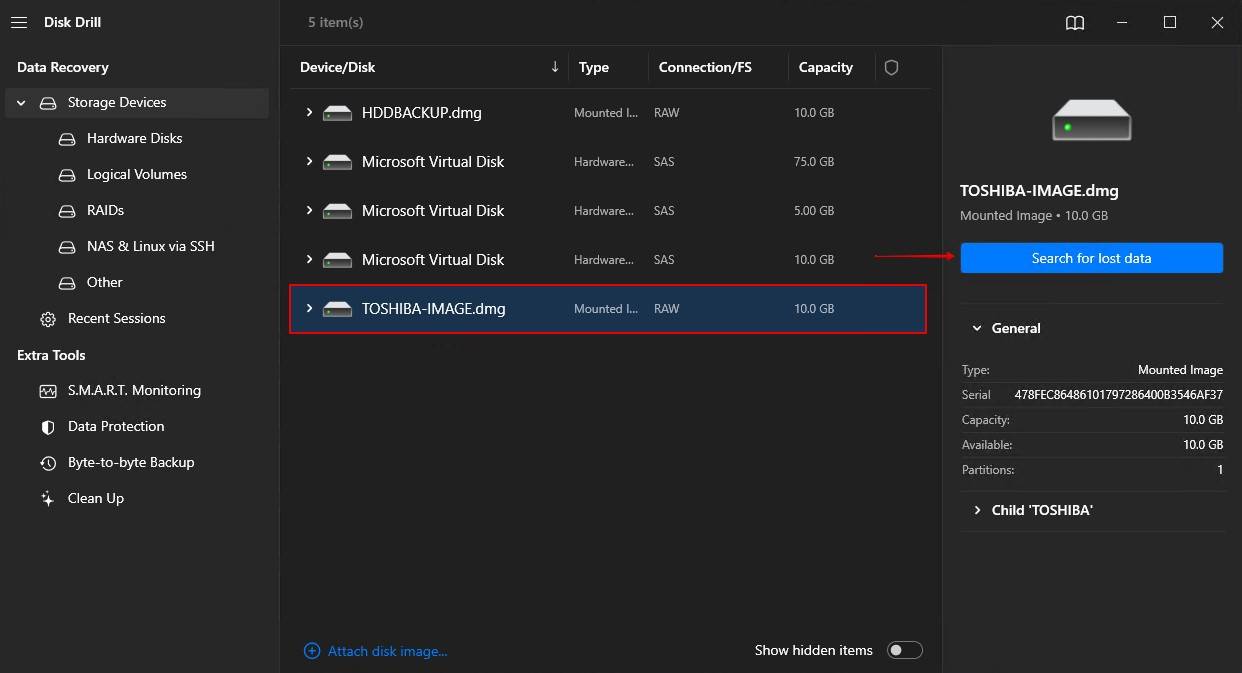Click the shield protection column header icon

[x=892, y=67]
